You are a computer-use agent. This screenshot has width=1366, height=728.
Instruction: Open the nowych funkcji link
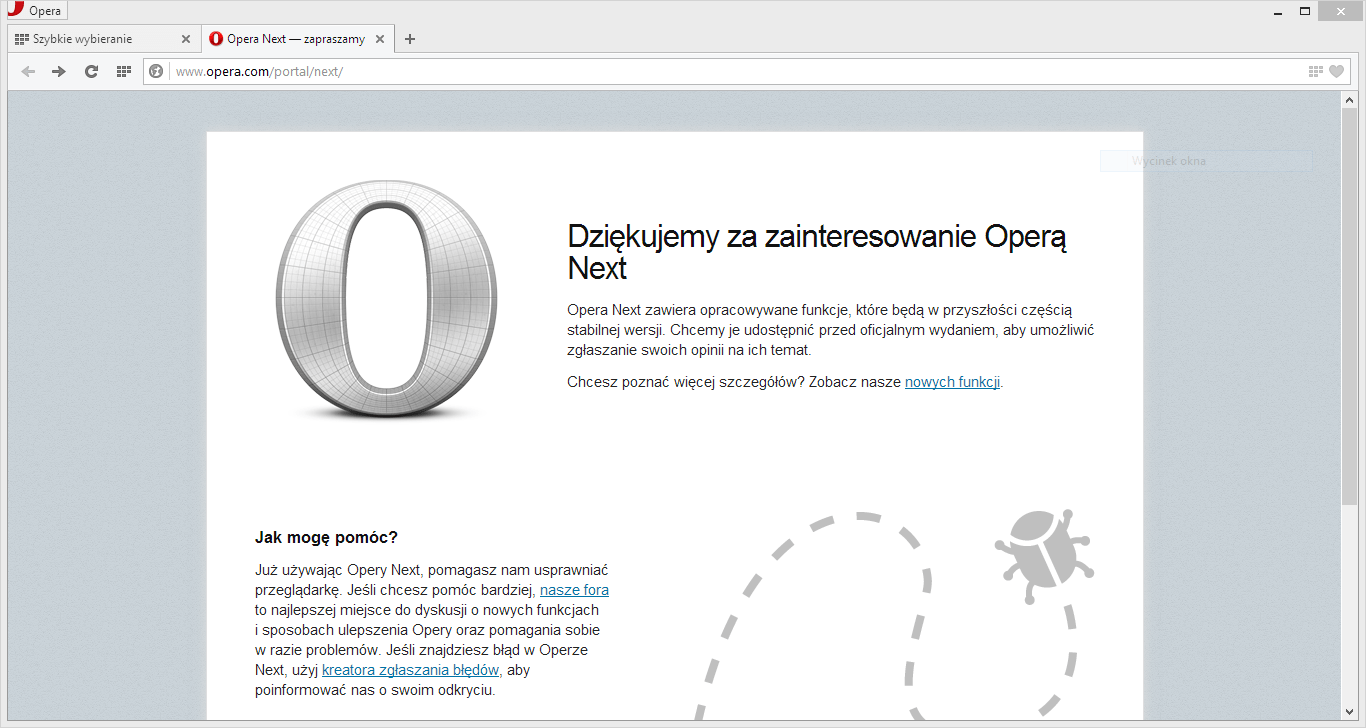(x=953, y=382)
